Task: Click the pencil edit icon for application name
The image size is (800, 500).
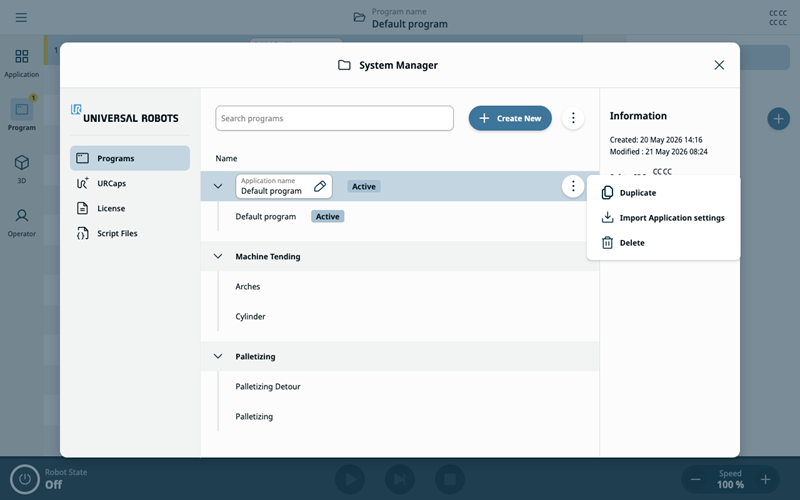Action: pyautogui.click(x=320, y=186)
